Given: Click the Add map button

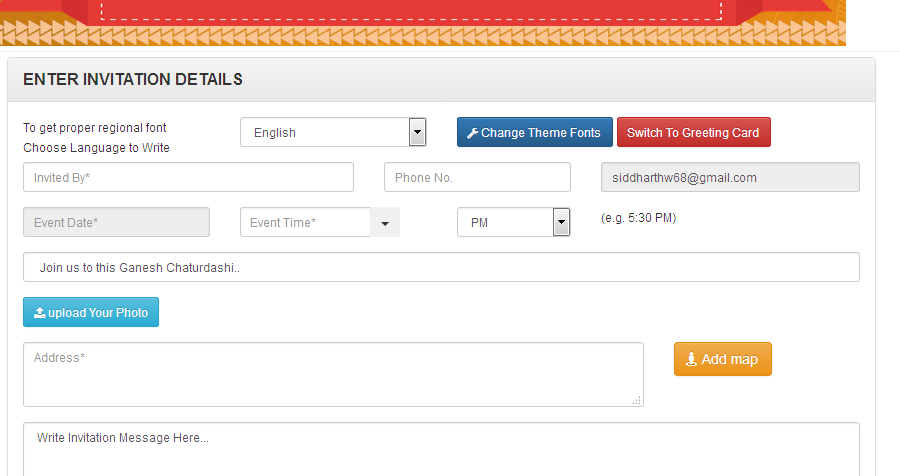Looking at the screenshot, I should (x=723, y=359).
